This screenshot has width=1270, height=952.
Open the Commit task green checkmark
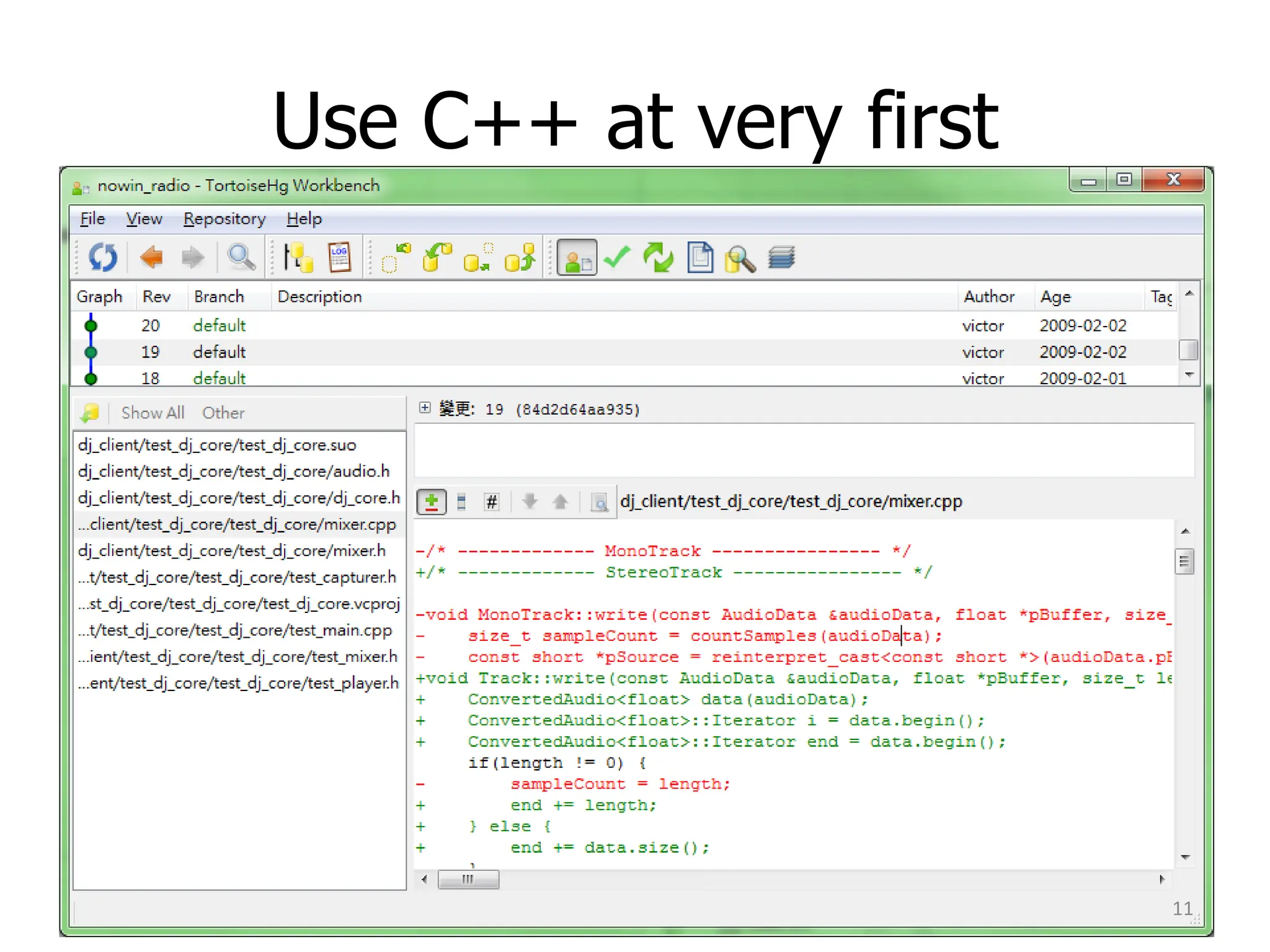click(x=617, y=257)
